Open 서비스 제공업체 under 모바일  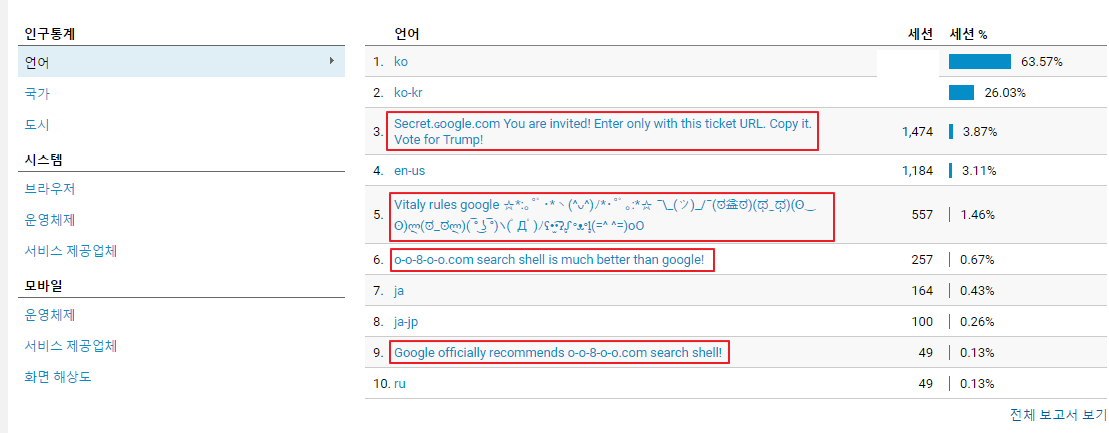(x=70, y=346)
